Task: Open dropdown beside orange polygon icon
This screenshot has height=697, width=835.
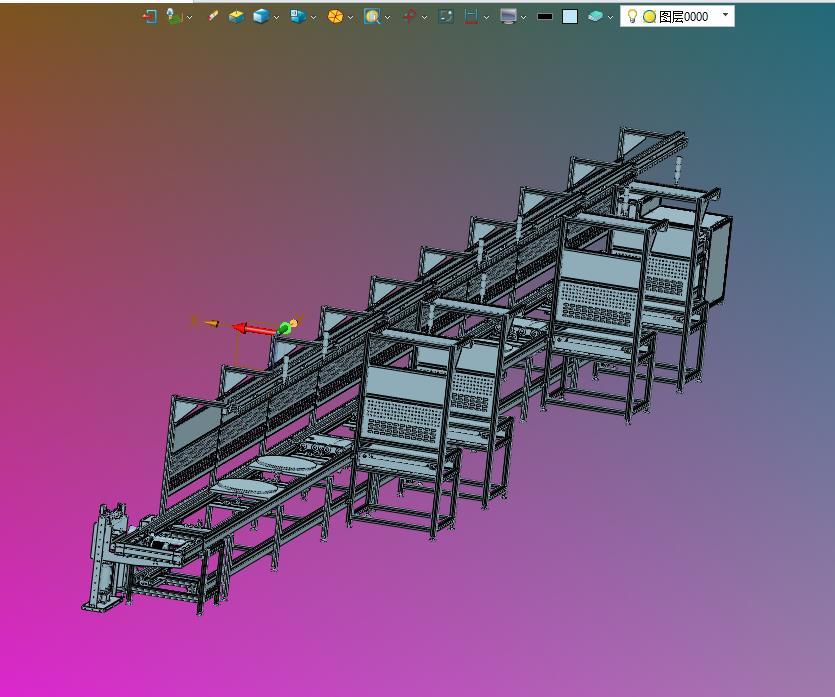Action: coord(350,18)
